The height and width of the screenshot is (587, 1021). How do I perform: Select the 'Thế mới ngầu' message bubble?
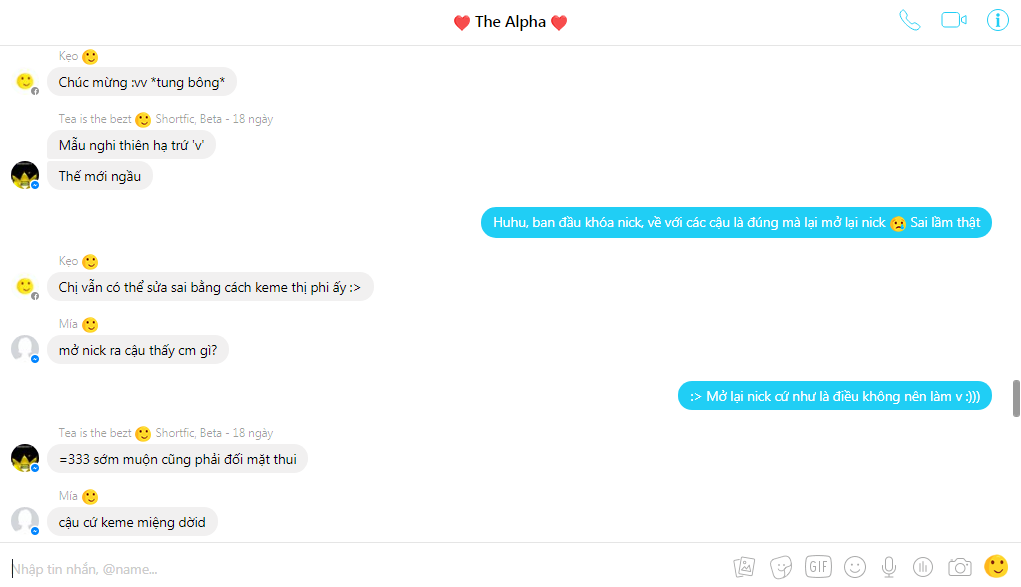[100, 176]
